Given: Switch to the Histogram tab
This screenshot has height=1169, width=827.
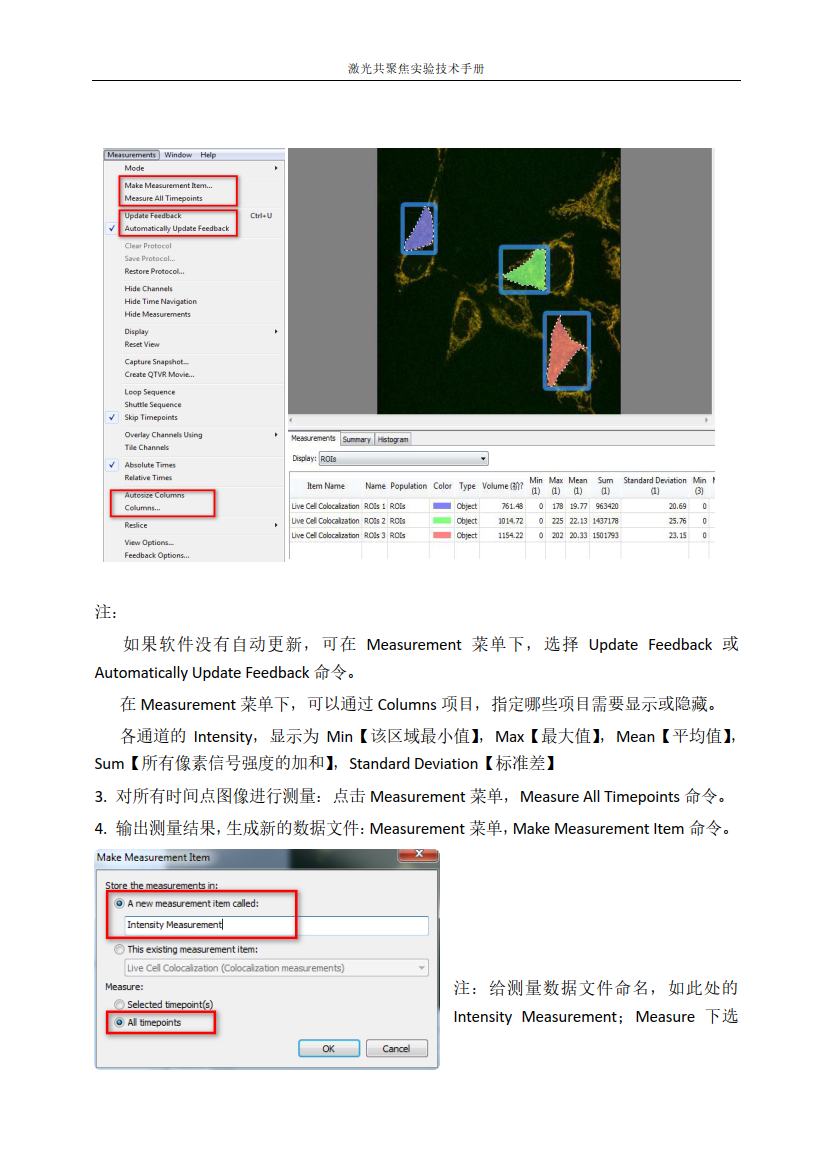Looking at the screenshot, I should click(393, 439).
